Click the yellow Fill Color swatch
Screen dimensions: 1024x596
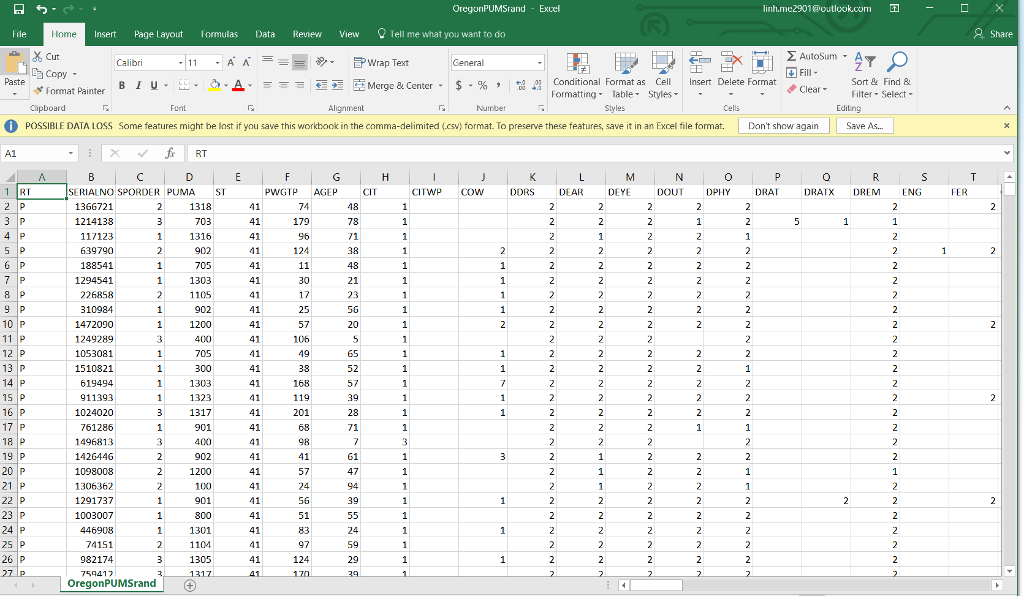pyautogui.click(x=213, y=86)
